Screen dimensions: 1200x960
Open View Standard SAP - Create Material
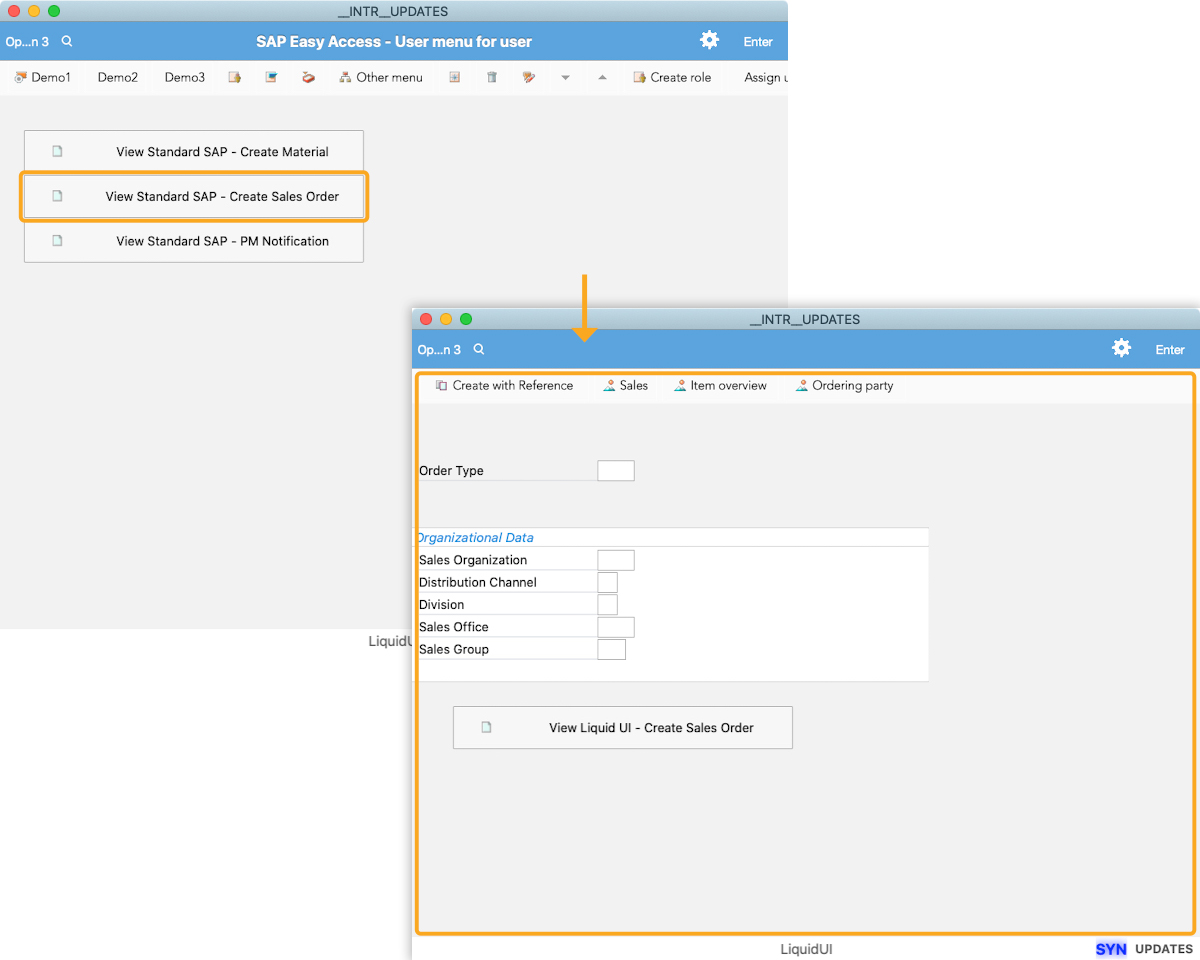click(194, 152)
